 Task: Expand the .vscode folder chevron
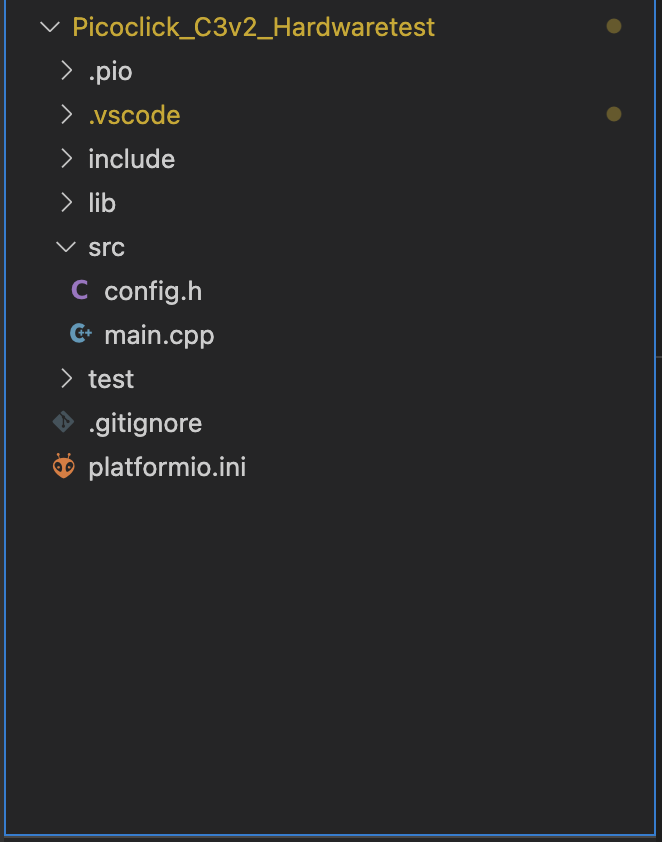point(67,114)
